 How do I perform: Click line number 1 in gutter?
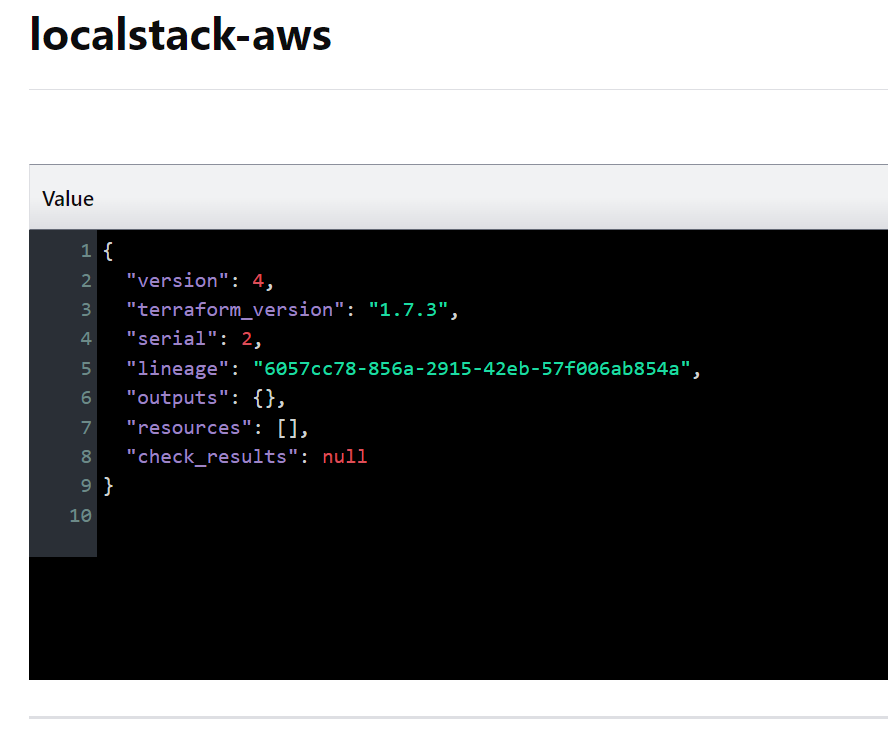point(86,251)
